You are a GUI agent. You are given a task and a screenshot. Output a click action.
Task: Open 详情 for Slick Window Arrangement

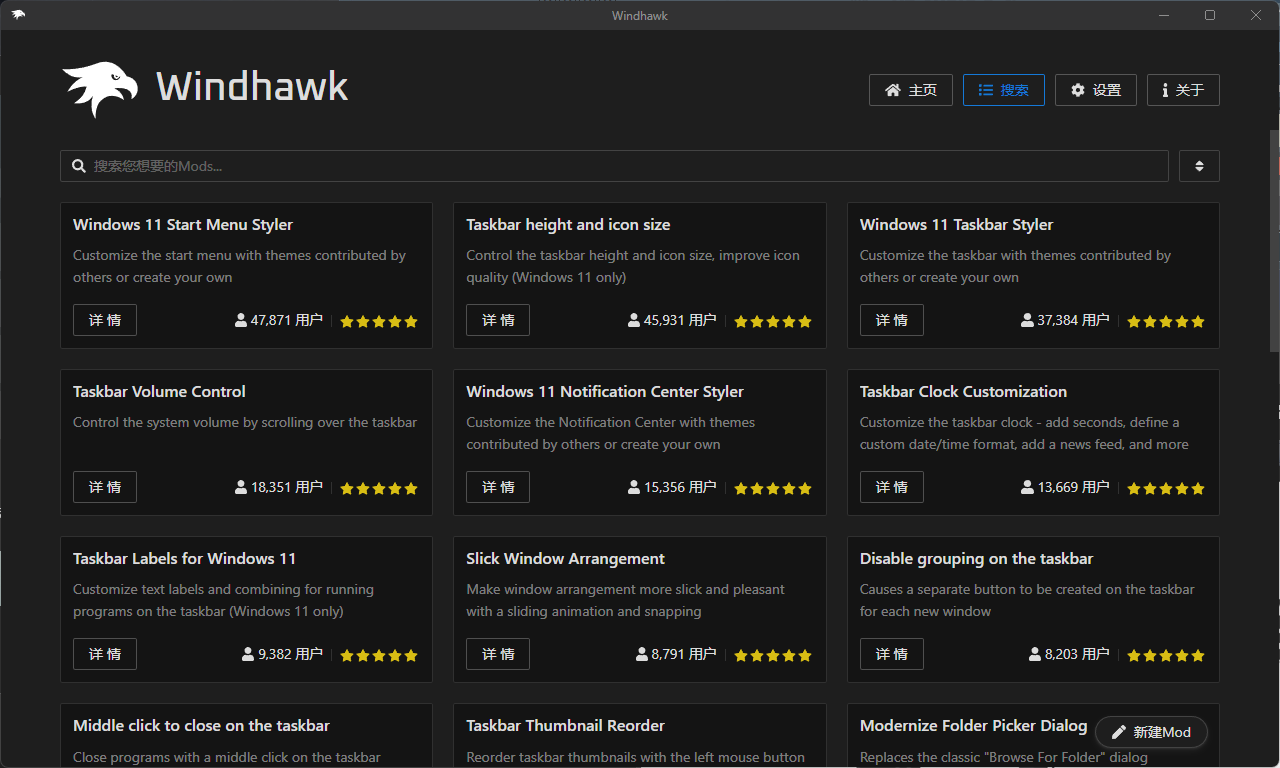click(x=497, y=653)
